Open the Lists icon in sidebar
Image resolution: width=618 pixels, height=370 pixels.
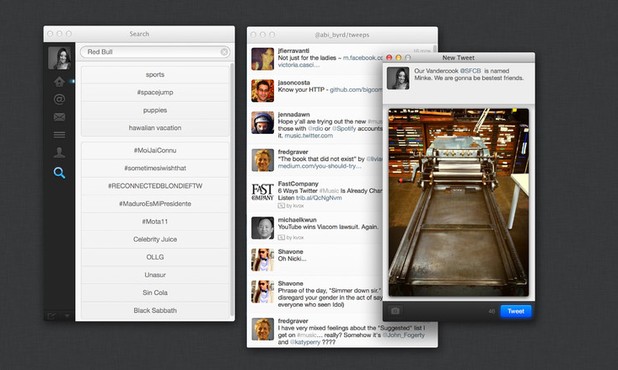coord(59,135)
